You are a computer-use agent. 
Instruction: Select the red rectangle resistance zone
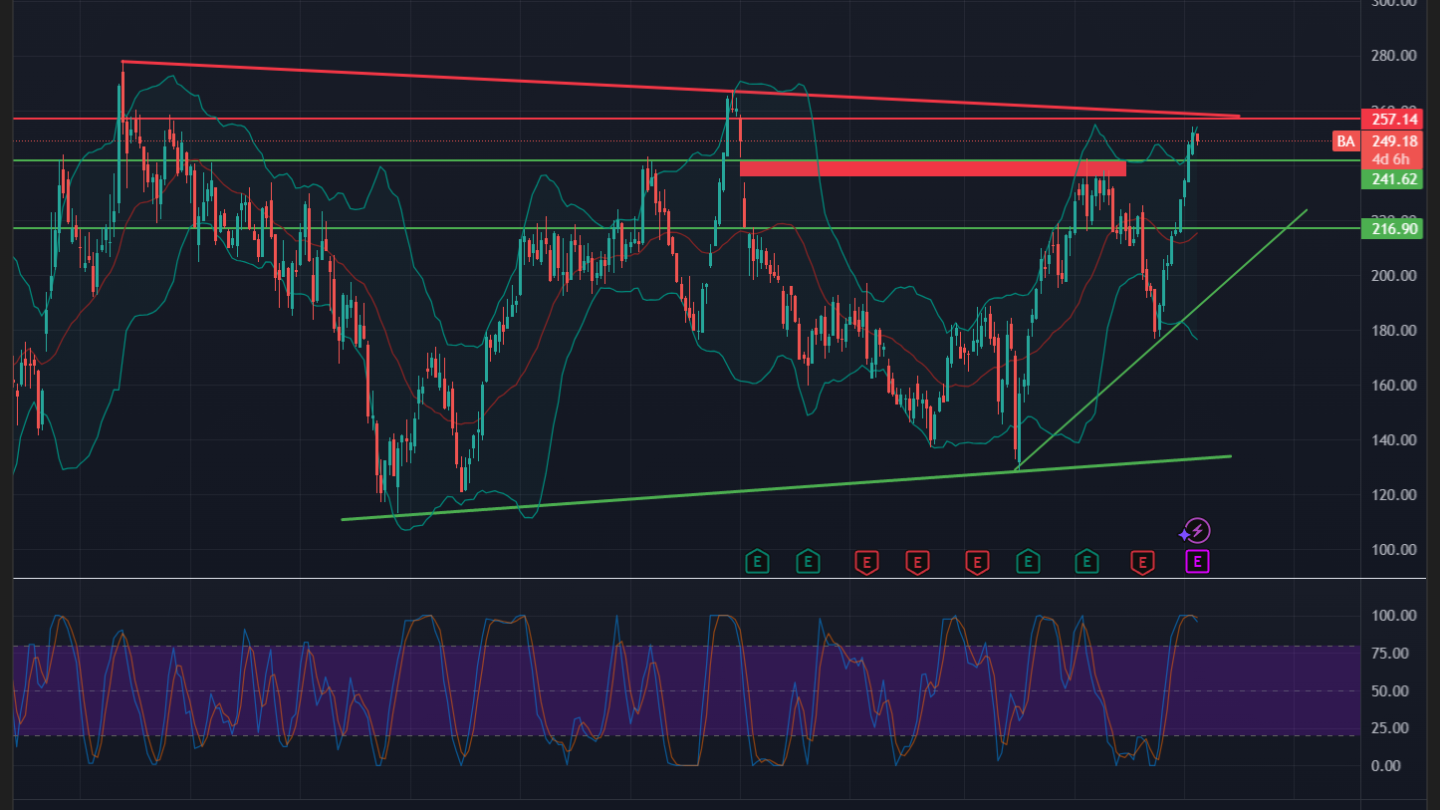(932, 169)
